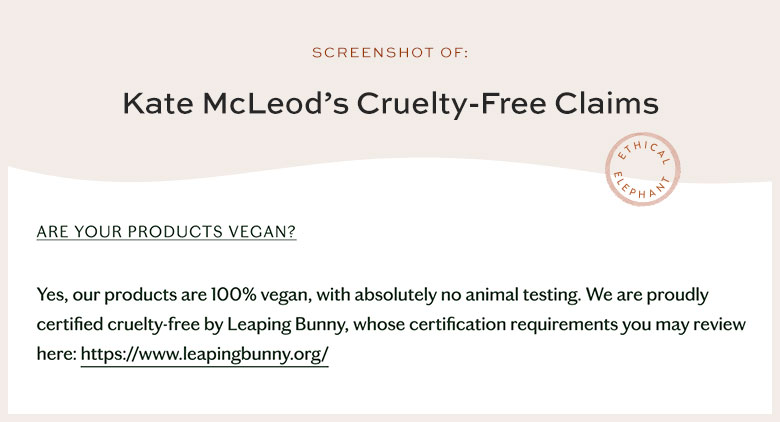The width and height of the screenshot is (780, 422).
Task: Click the Ethical Elephant circular stamp logo
Action: click(x=642, y=167)
